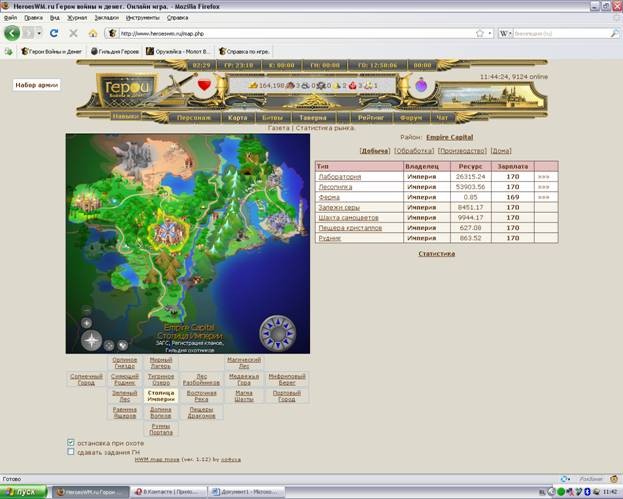Click the gold pile resource icon

click(253, 85)
